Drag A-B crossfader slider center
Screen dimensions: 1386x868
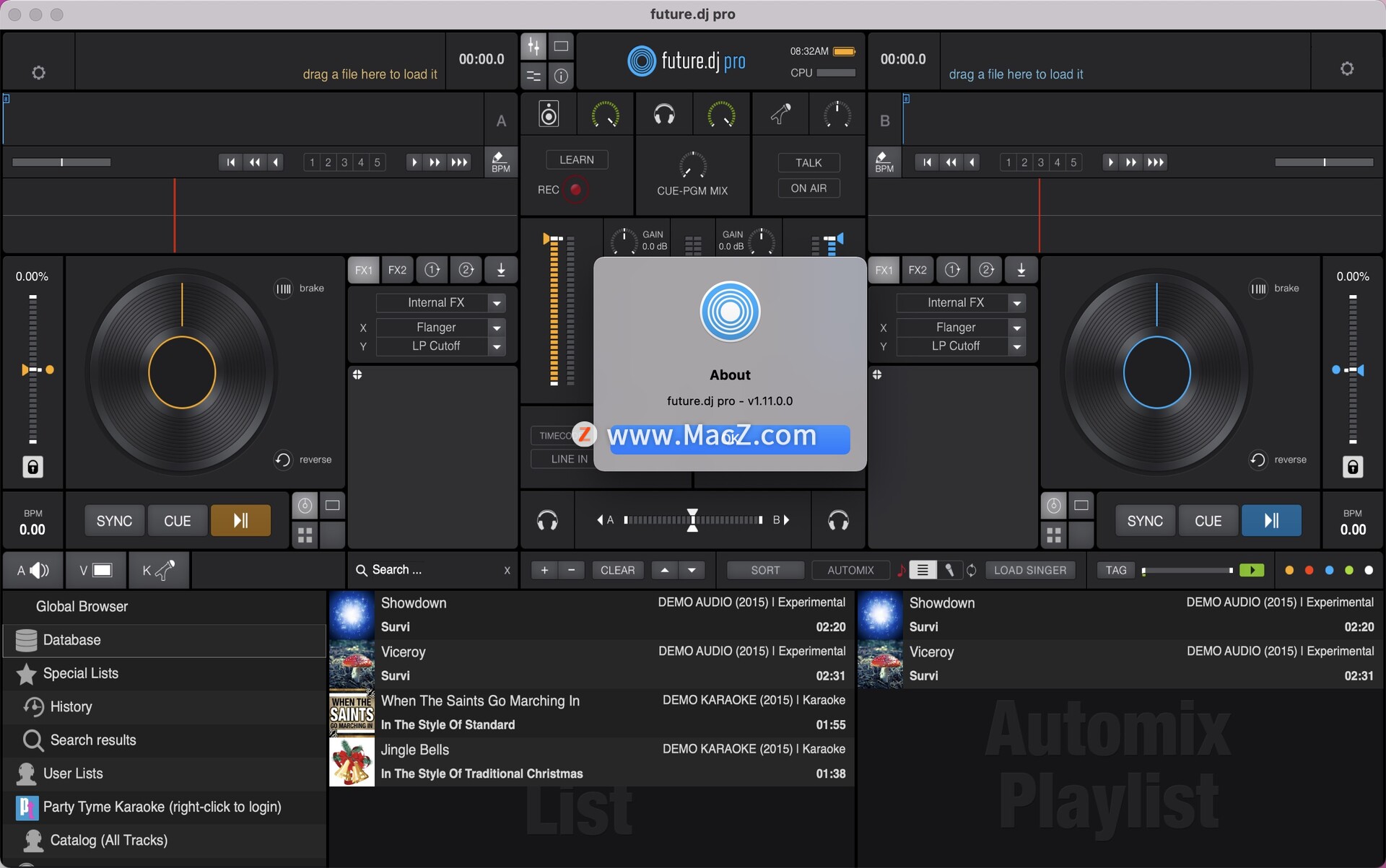(x=692, y=519)
